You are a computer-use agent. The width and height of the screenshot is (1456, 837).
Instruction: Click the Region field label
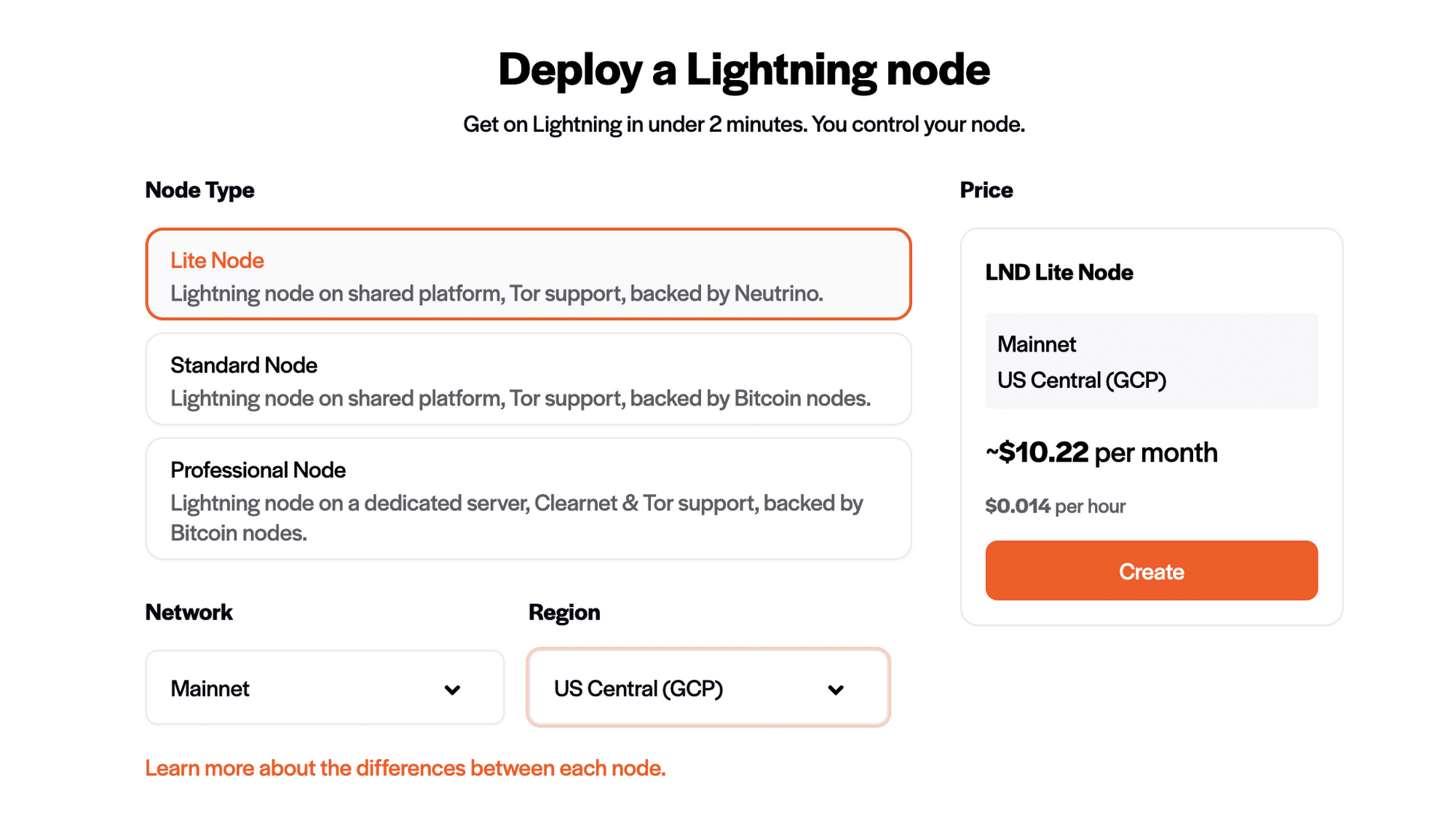(566, 612)
